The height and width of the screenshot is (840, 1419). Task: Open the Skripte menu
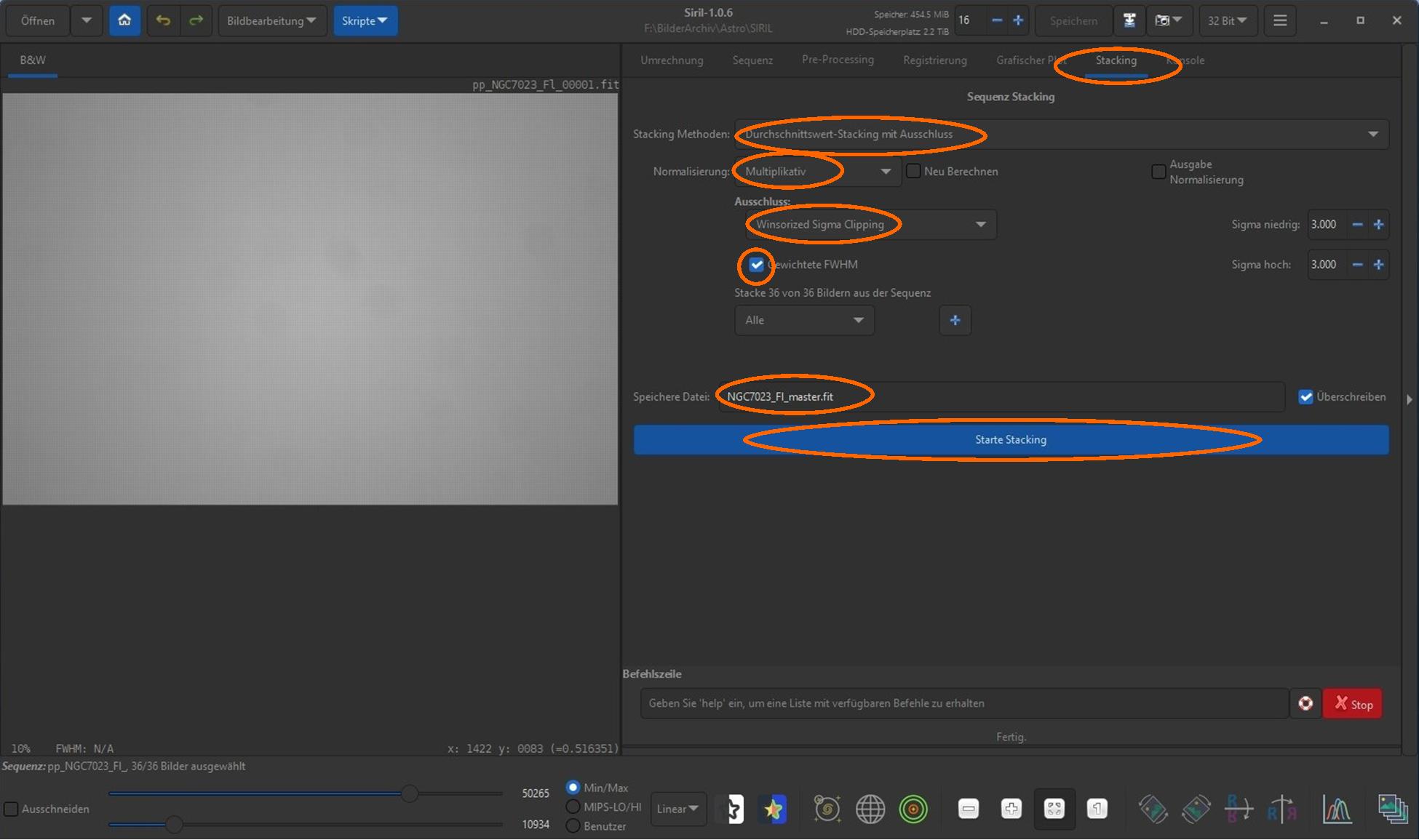(x=365, y=20)
